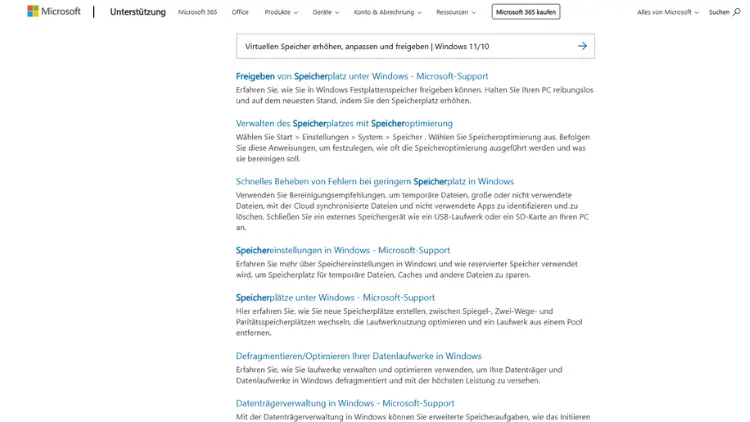Open Speichereinstellungen in Windows result
750x422 pixels.
point(343,250)
